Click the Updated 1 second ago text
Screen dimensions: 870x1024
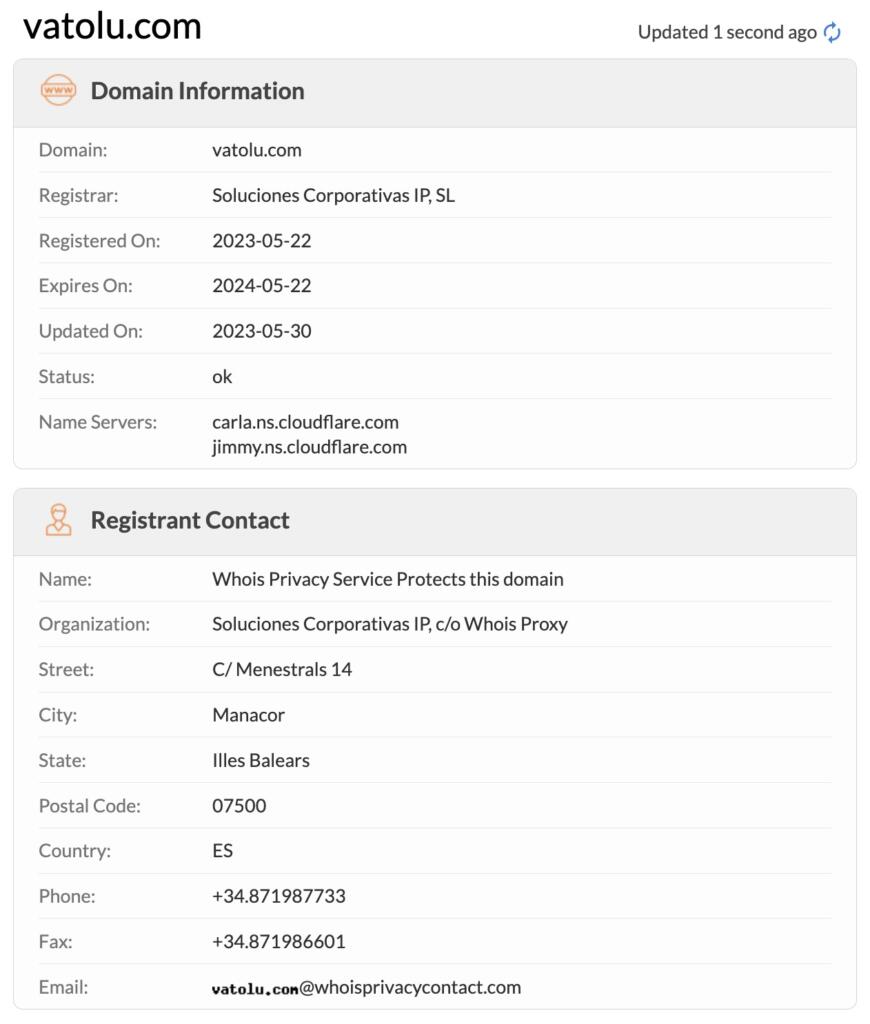click(x=727, y=32)
